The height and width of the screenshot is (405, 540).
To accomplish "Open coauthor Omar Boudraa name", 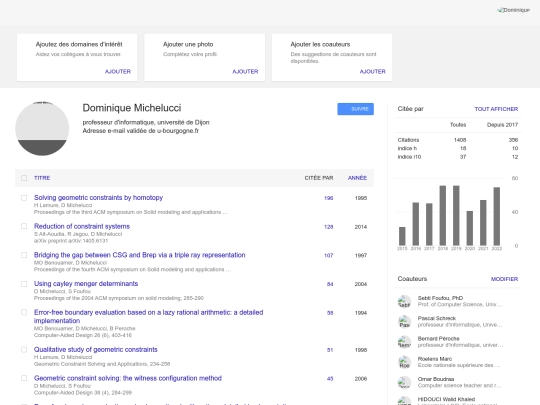I will click(436, 379).
